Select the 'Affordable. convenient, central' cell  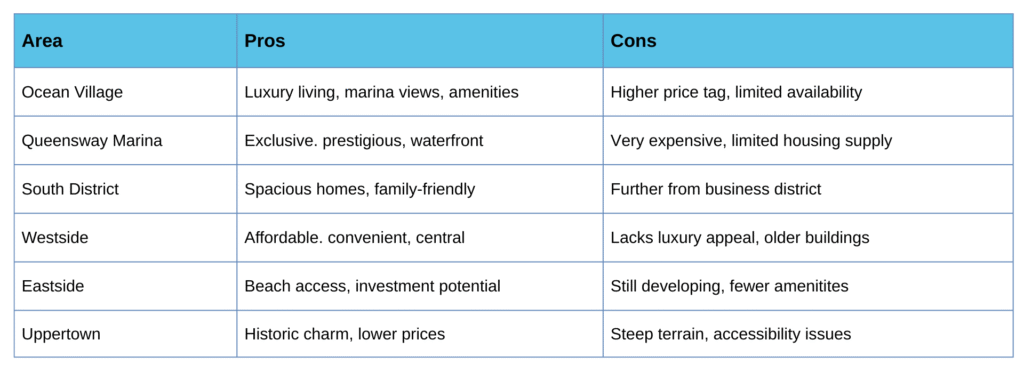tap(420, 237)
